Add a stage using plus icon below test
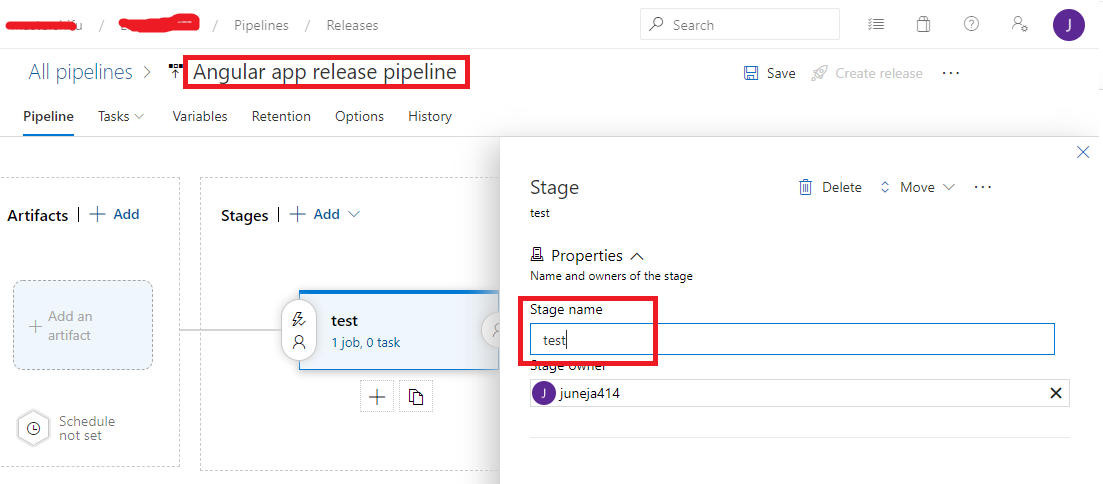Image resolution: width=1103 pixels, height=484 pixels. [377, 397]
